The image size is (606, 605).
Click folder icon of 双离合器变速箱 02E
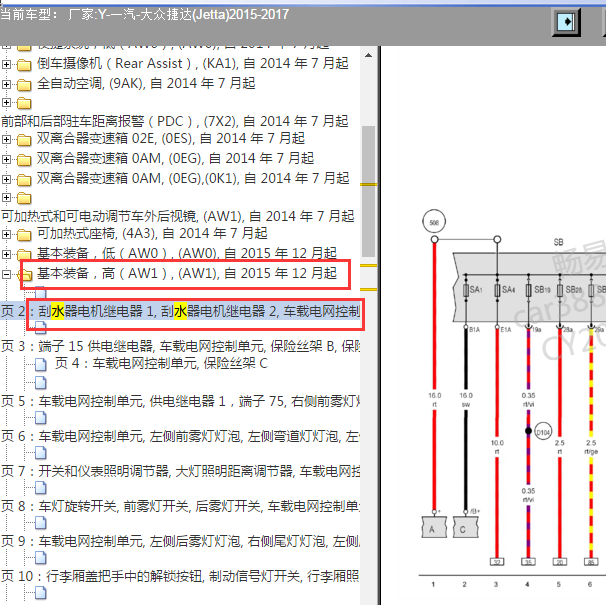point(24,140)
